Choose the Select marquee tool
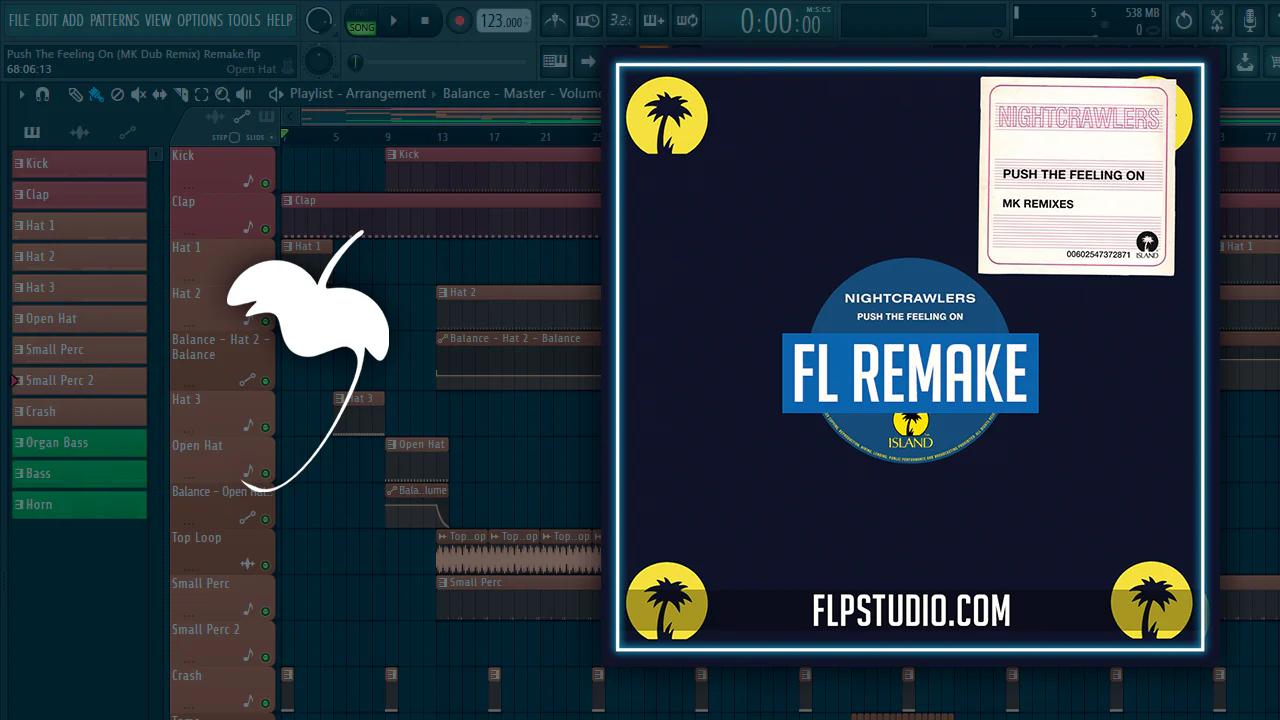 coord(201,94)
